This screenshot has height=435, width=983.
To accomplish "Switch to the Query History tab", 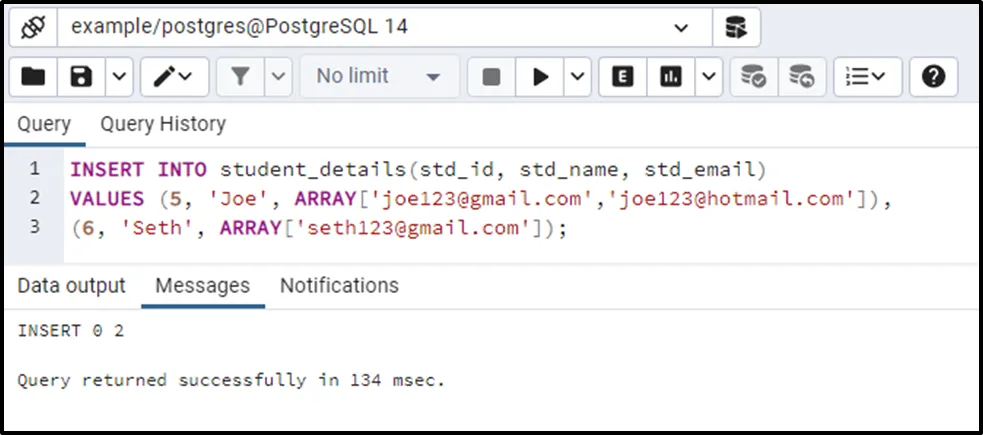I will point(163,124).
